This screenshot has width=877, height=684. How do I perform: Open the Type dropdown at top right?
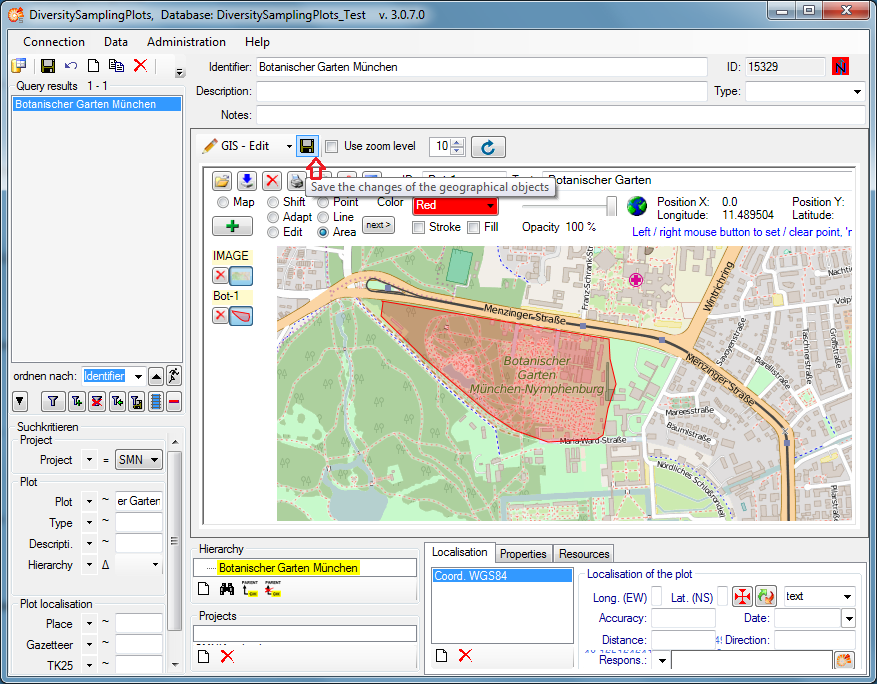click(857, 91)
